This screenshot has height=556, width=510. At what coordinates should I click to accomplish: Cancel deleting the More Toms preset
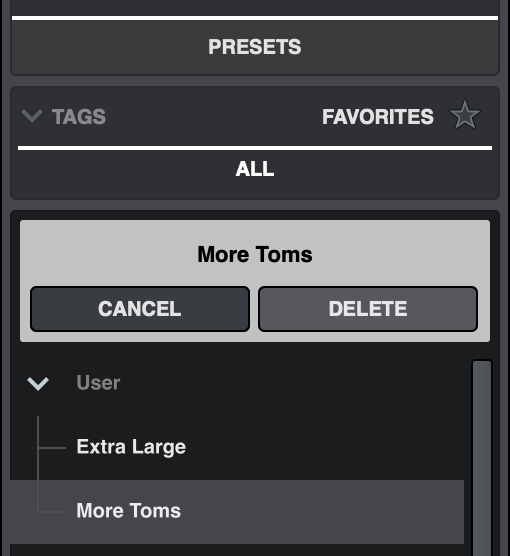(x=140, y=309)
